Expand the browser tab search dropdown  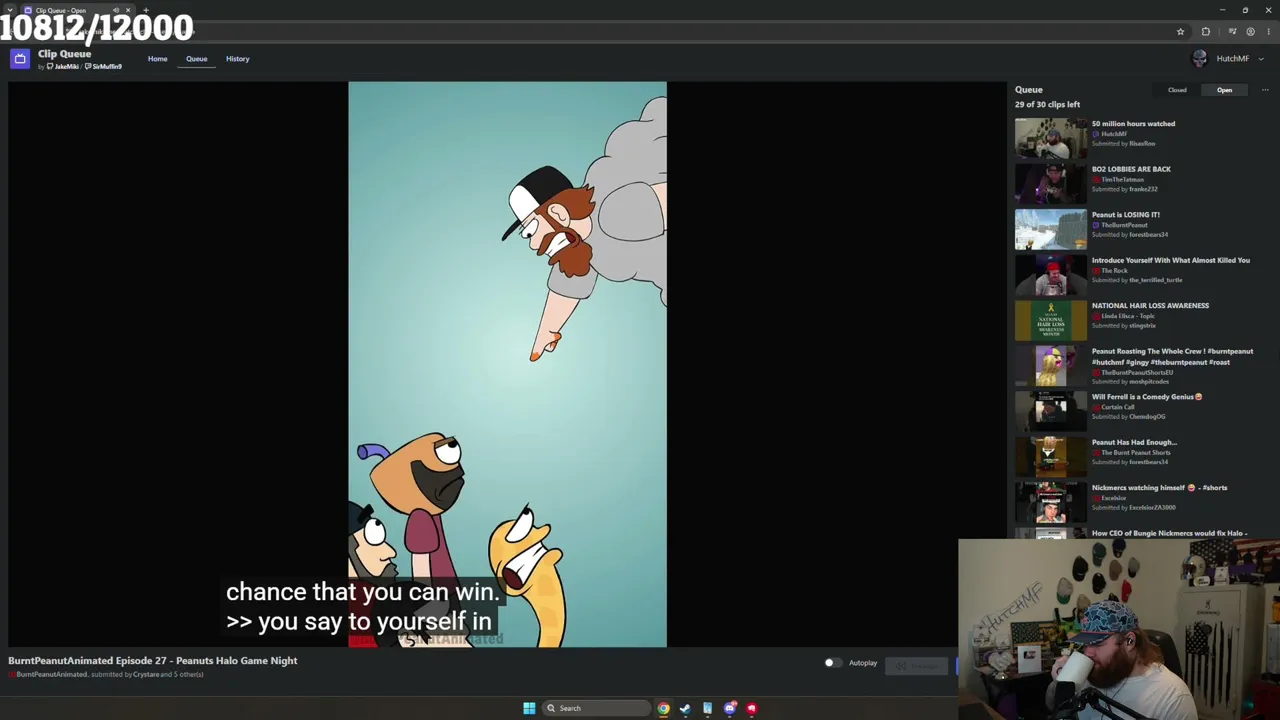[9, 10]
